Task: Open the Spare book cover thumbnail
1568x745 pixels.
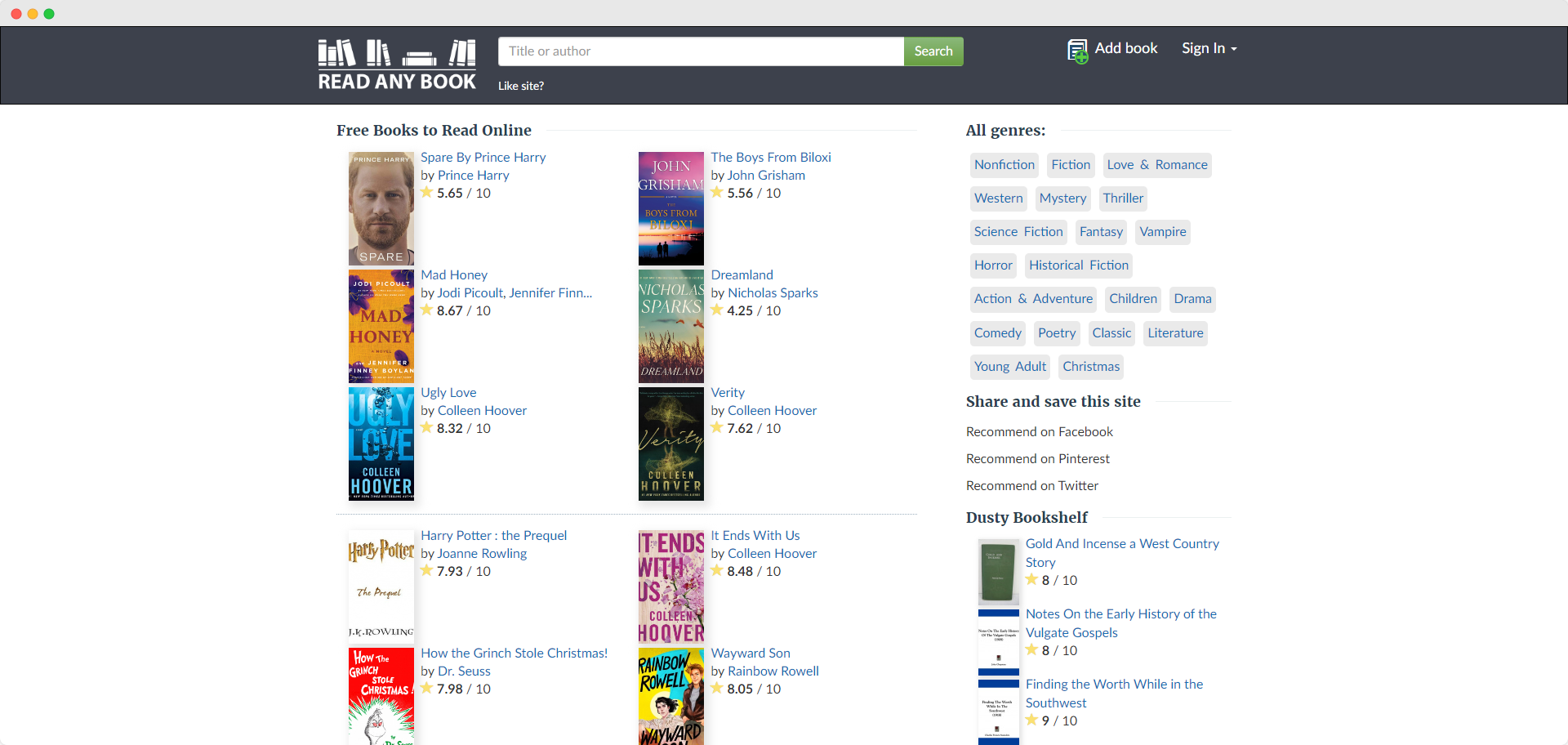Action: (381, 208)
